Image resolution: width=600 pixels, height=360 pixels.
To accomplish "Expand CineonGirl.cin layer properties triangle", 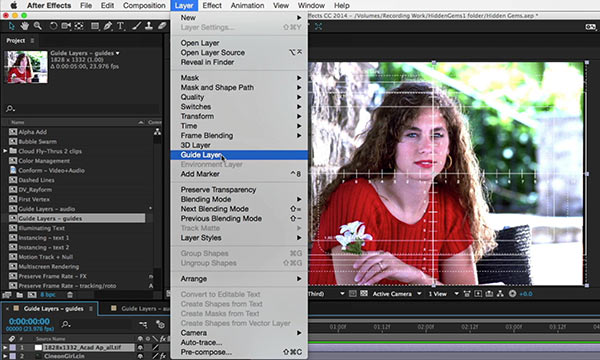I will 5,356.
